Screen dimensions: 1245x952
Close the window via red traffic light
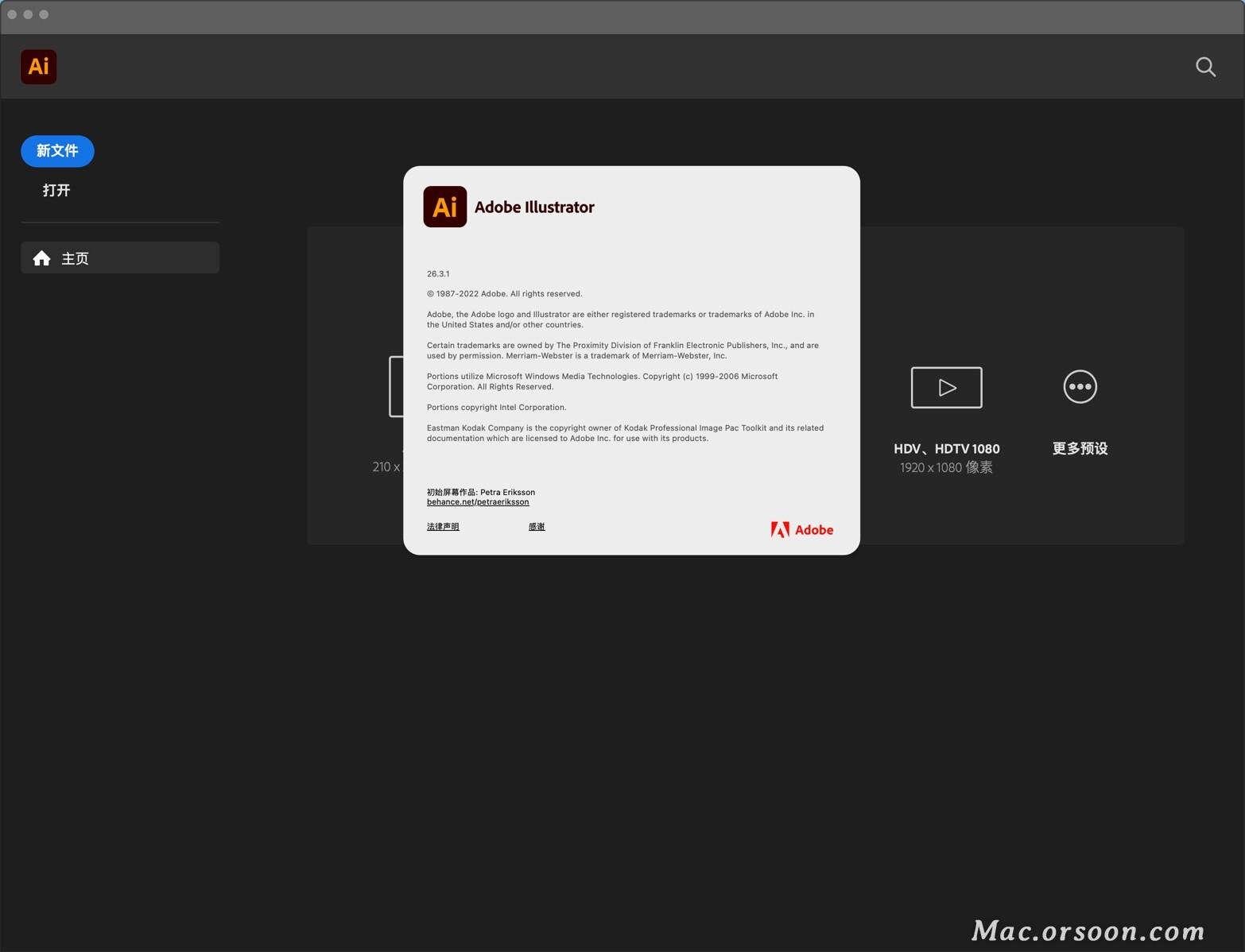click(12, 14)
